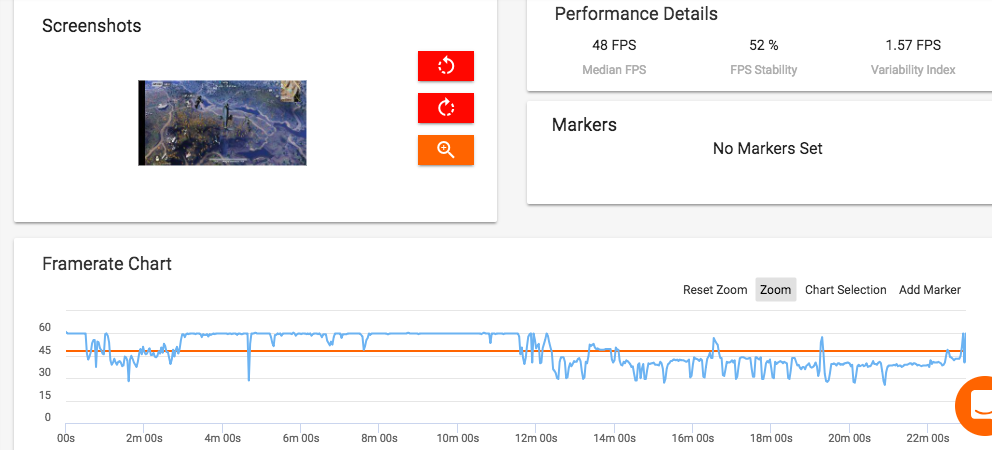Click the 2m 00s time axis label
Image resolution: width=992 pixels, height=450 pixels.
[x=144, y=438]
